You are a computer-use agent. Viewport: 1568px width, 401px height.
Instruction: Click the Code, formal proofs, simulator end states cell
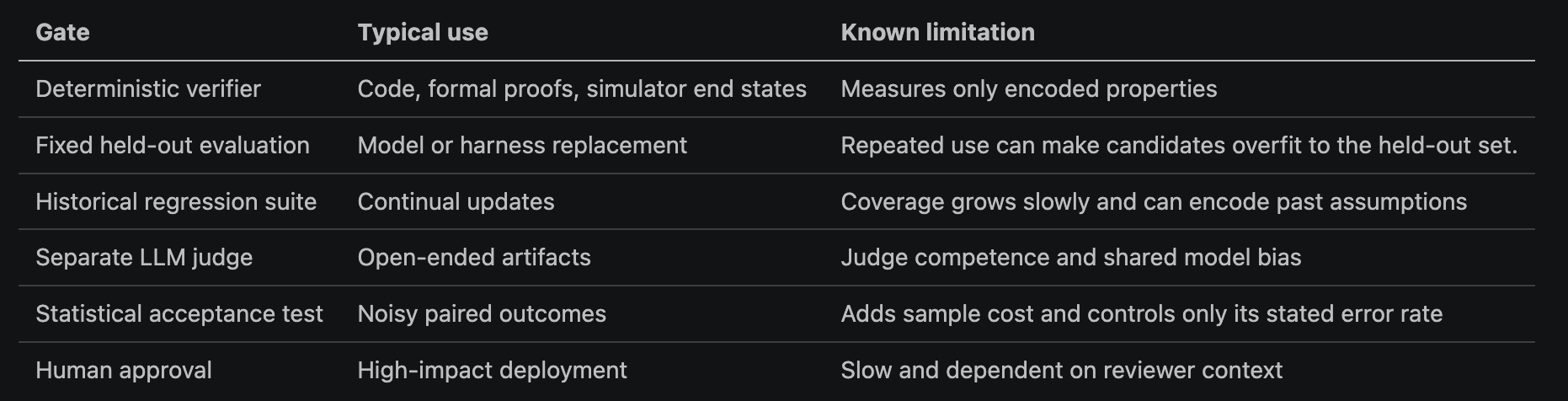click(x=582, y=88)
